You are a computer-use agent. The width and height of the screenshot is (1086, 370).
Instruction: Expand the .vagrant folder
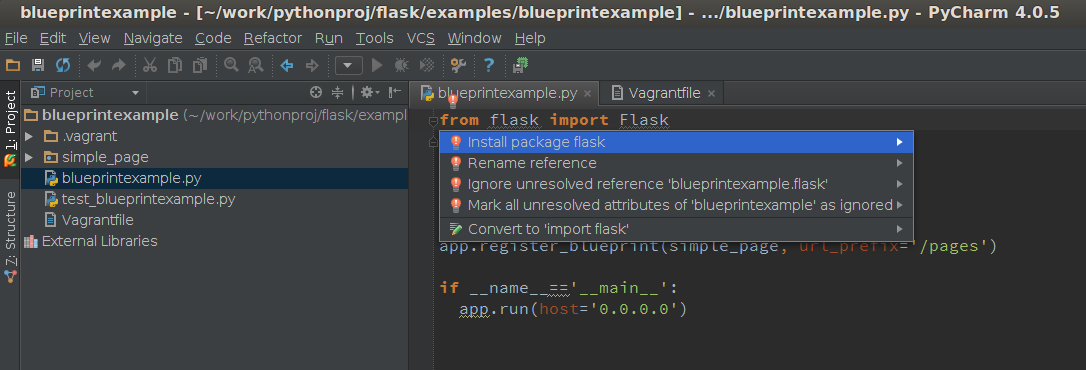coord(29,136)
